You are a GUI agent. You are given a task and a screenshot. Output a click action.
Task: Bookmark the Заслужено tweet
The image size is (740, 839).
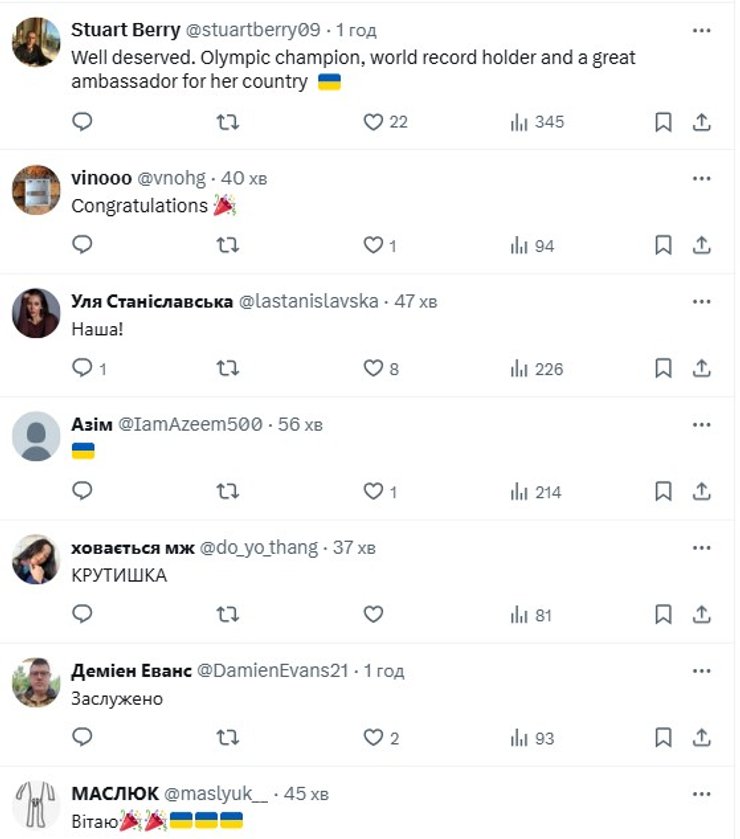click(x=662, y=738)
